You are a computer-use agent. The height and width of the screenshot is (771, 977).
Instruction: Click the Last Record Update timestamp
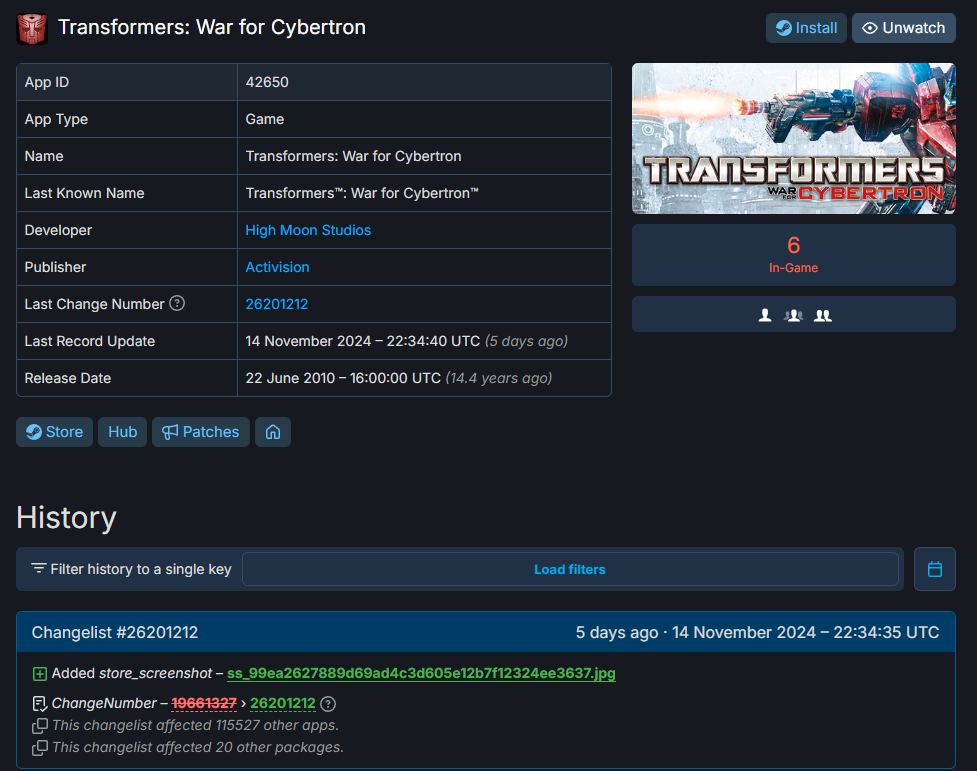coord(363,341)
